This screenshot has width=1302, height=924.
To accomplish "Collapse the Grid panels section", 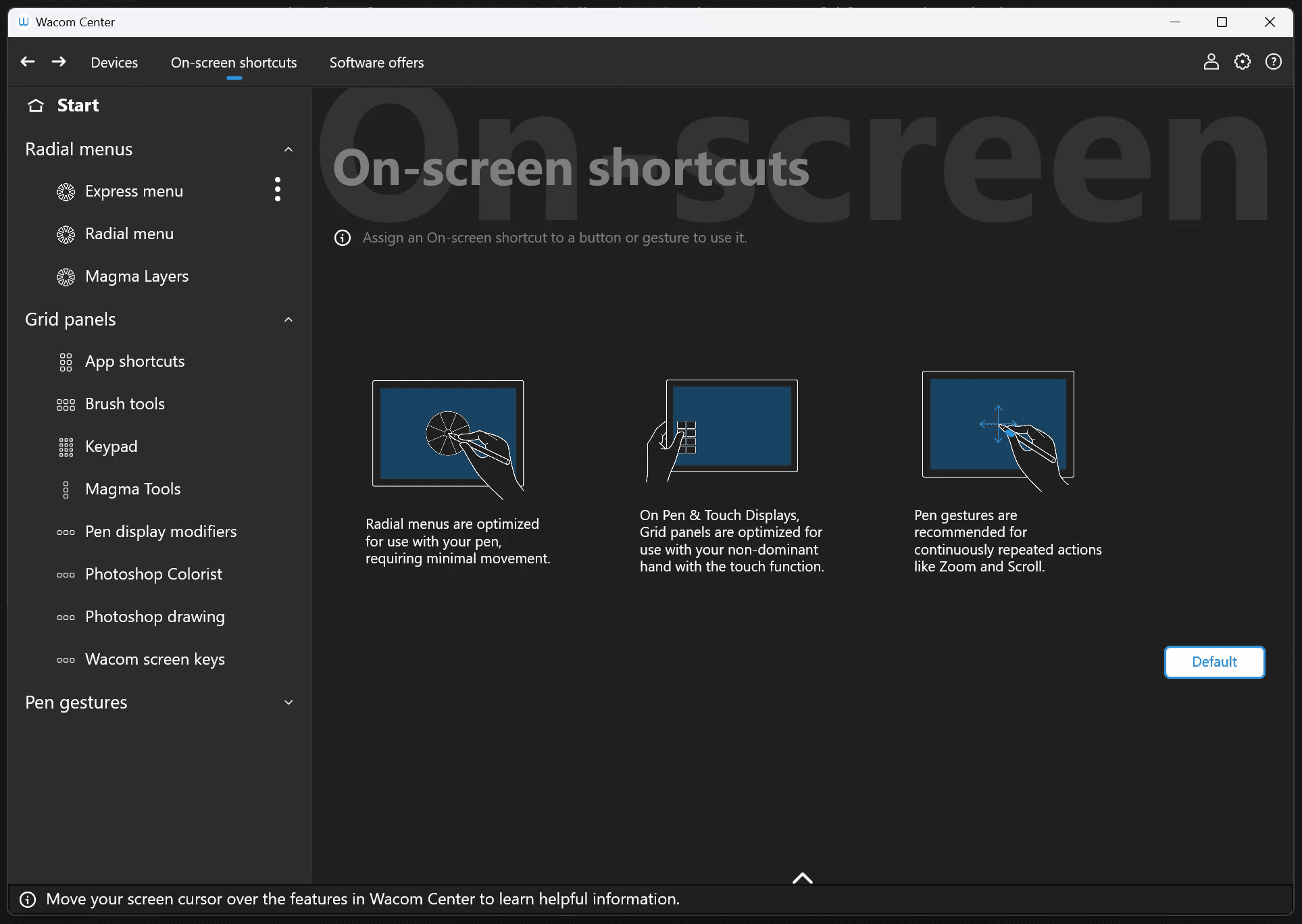I will click(x=289, y=319).
